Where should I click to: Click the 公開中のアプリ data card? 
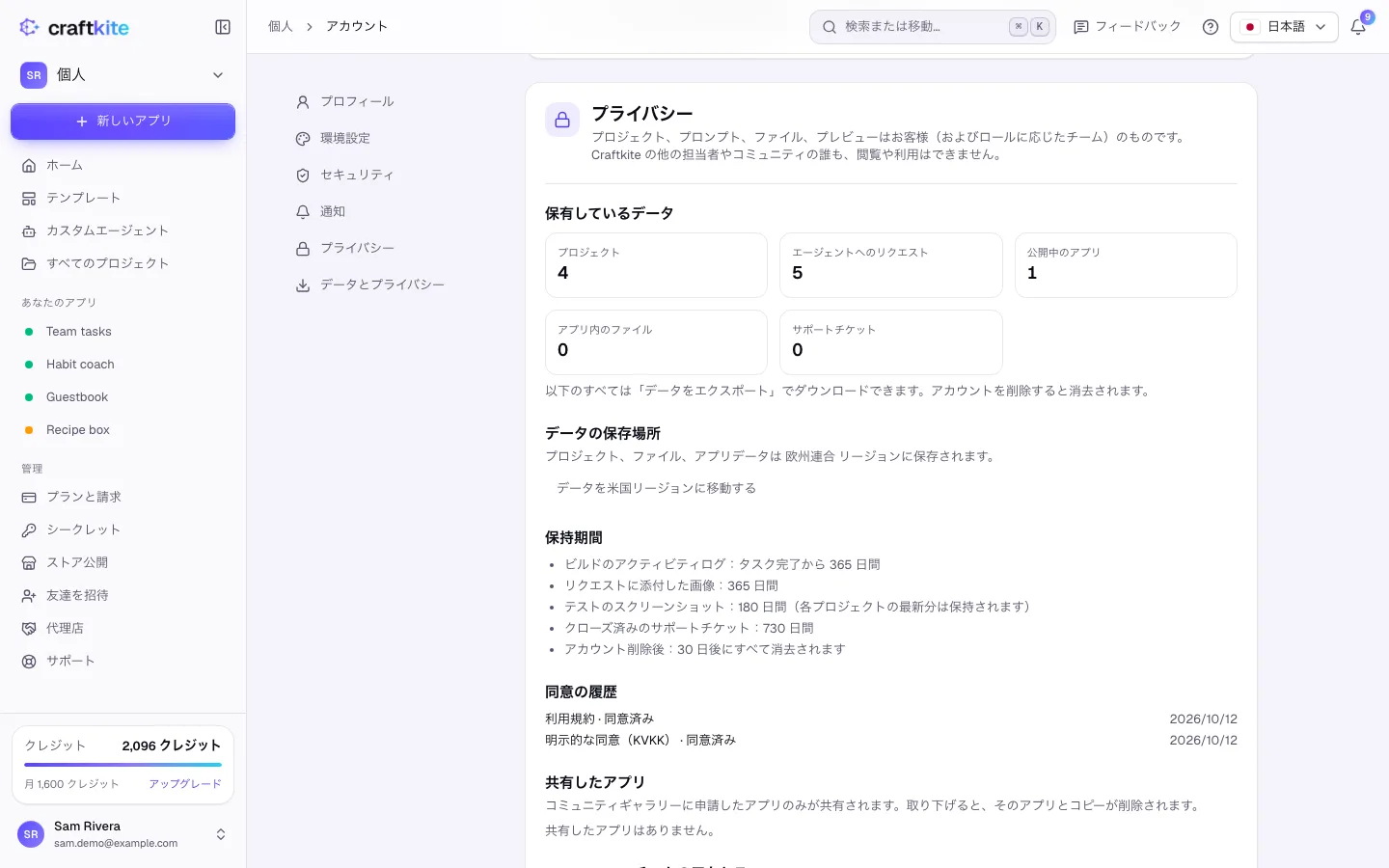1126,265
